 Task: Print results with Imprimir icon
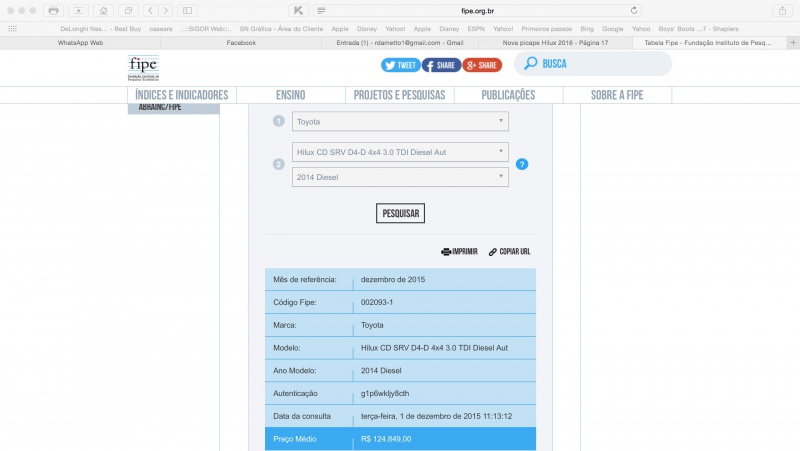coord(459,252)
